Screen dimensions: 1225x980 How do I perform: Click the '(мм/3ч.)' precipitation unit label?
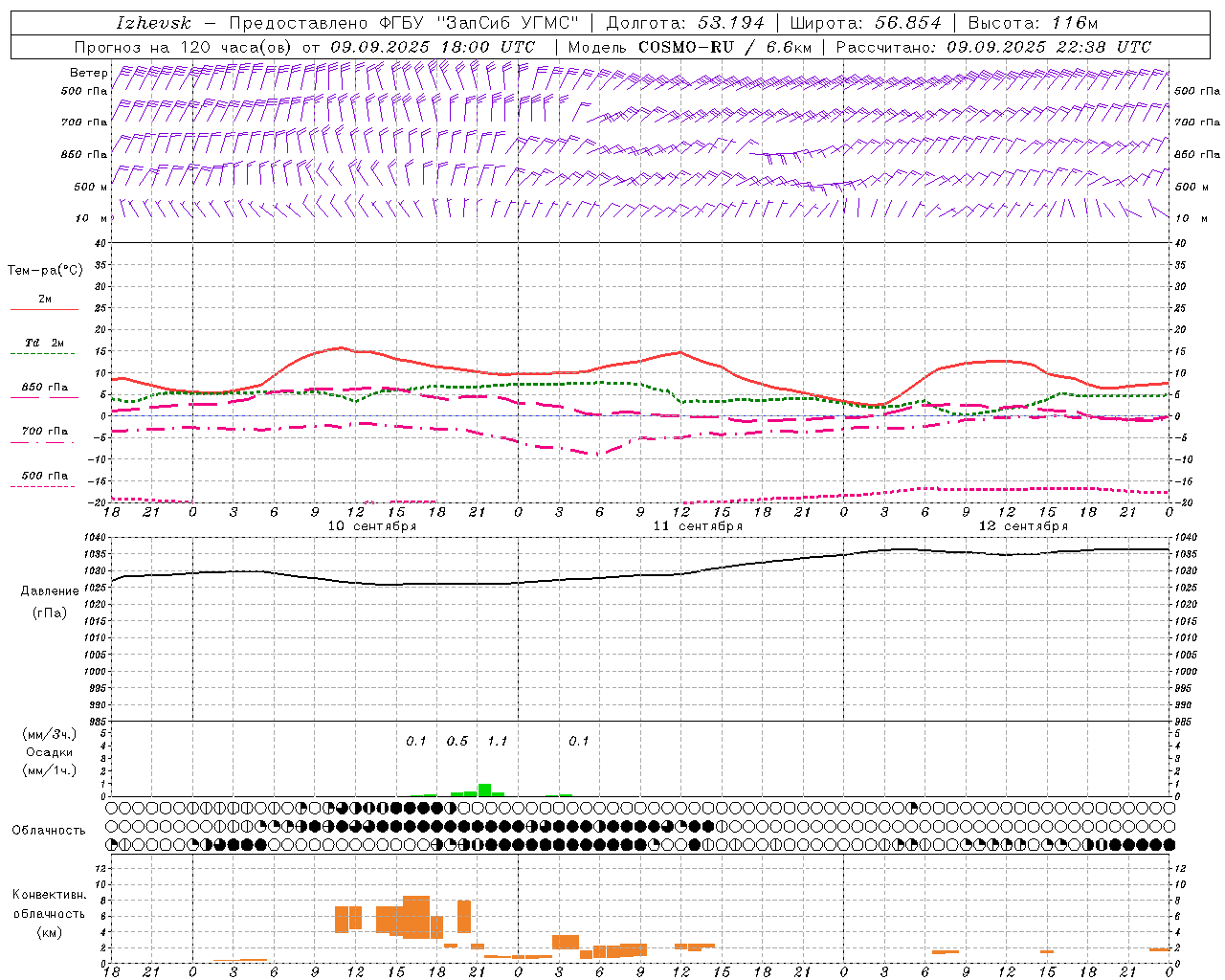[x=50, y=735]
